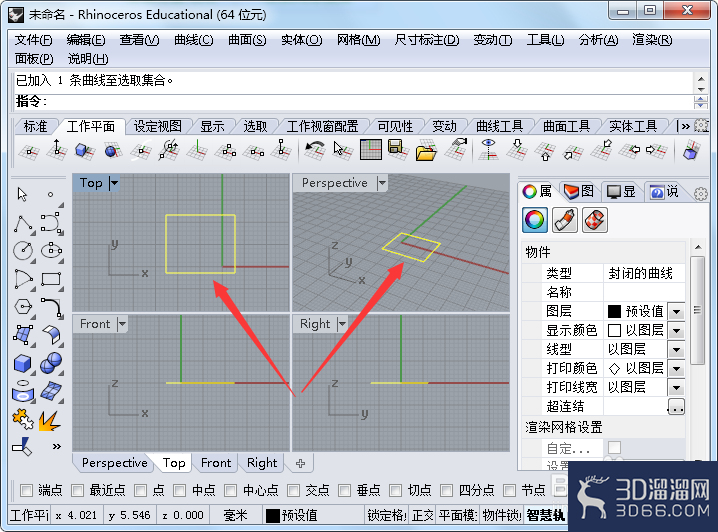Enable 四分点 quadrant snap
The height and width of the screenshot is (532, 718).
[x=446, y=490]
